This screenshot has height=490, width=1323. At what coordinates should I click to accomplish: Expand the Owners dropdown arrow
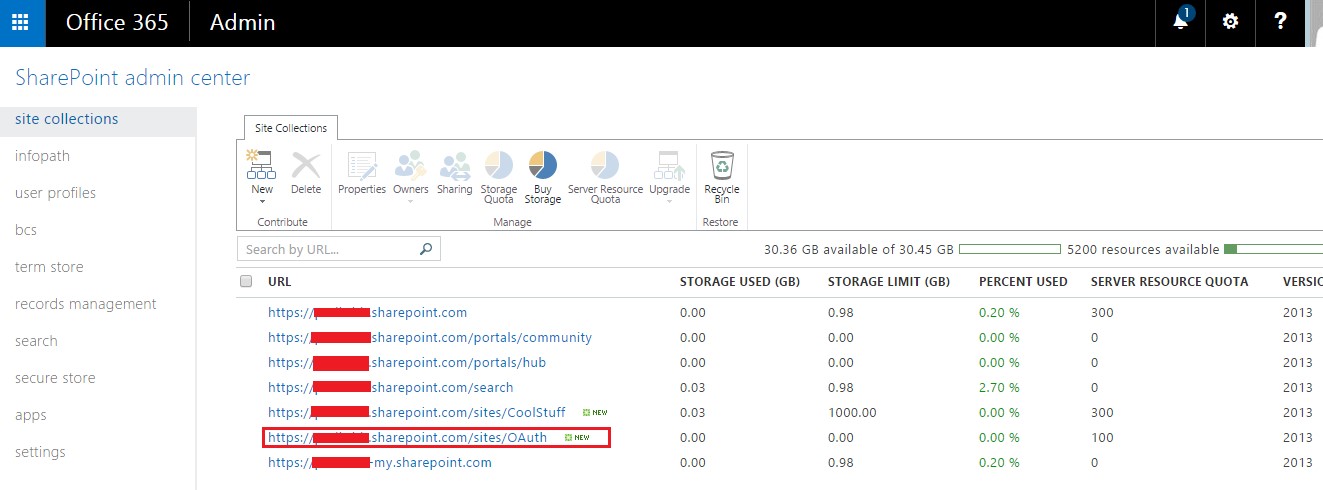(x=410, y=201)
